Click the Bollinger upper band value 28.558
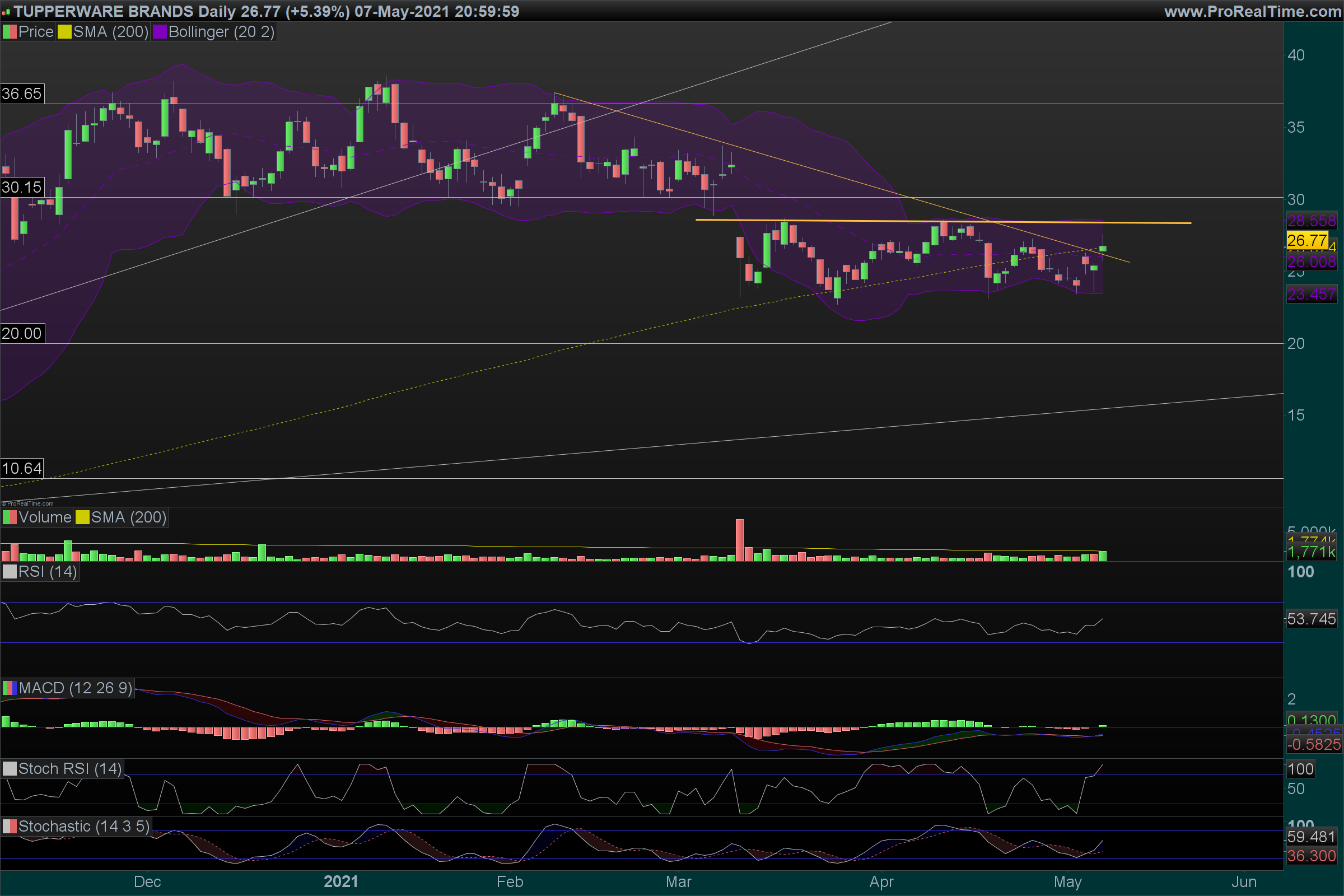Viewport: 1344px width, 896px height. click(1312, 221)
